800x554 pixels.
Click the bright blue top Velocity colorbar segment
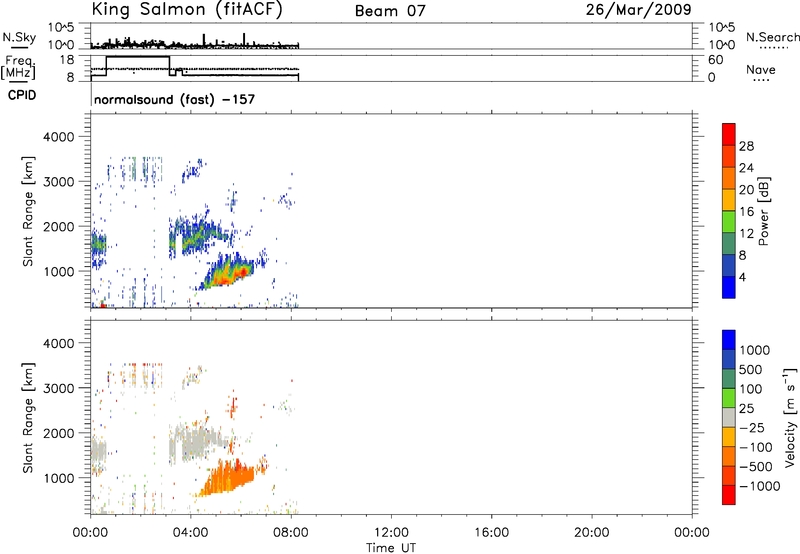click(729, 340)
